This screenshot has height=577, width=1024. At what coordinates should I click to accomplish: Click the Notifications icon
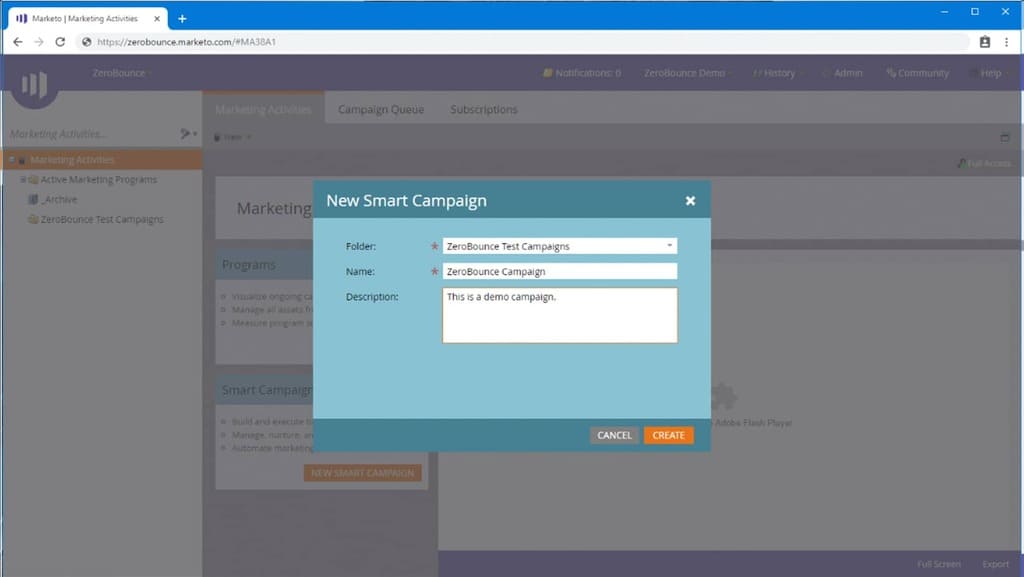pyautogui.click(x=547, y=72)
